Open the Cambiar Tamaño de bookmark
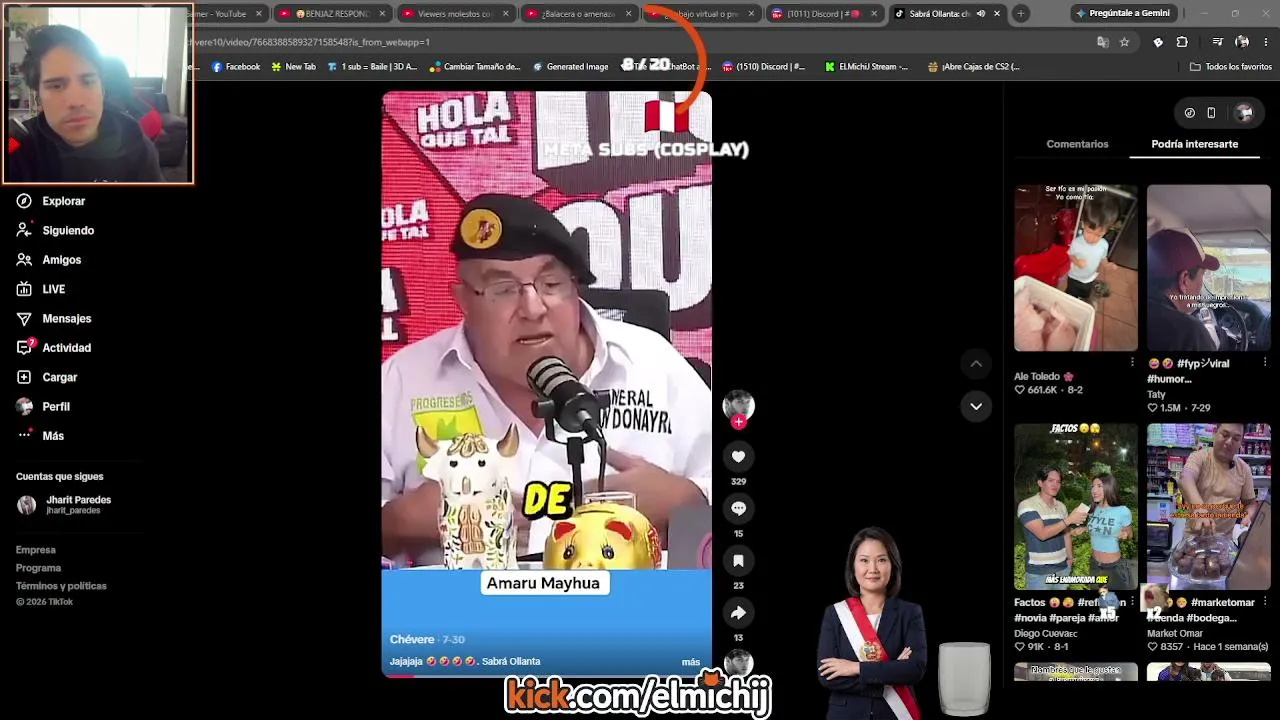The image size is (1280, 720). pyautogui.click(x=475, y=67)
